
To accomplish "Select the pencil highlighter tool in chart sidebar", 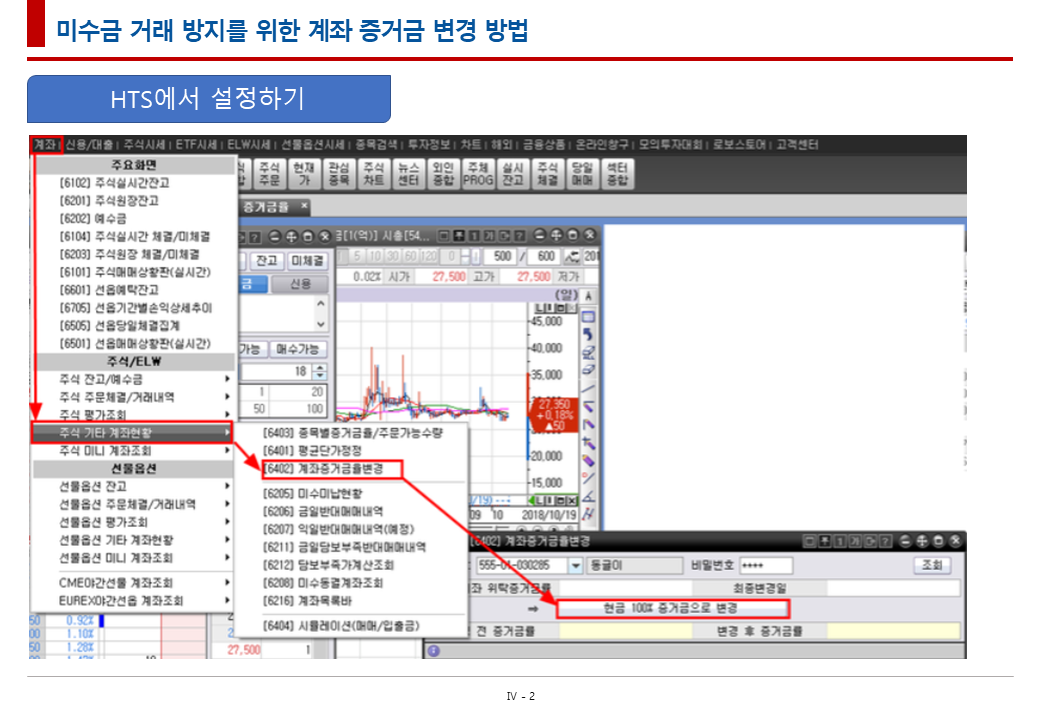I will [588, 460].
